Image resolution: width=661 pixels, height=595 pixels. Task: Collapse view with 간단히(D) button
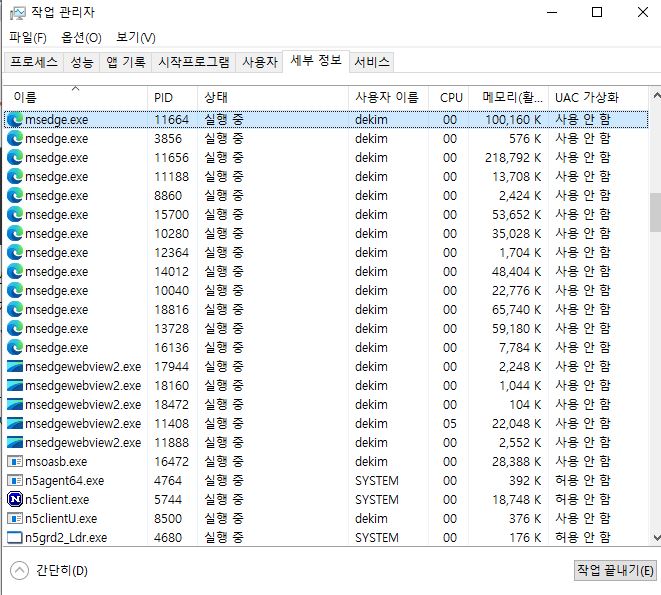click(x=49, y=571)
